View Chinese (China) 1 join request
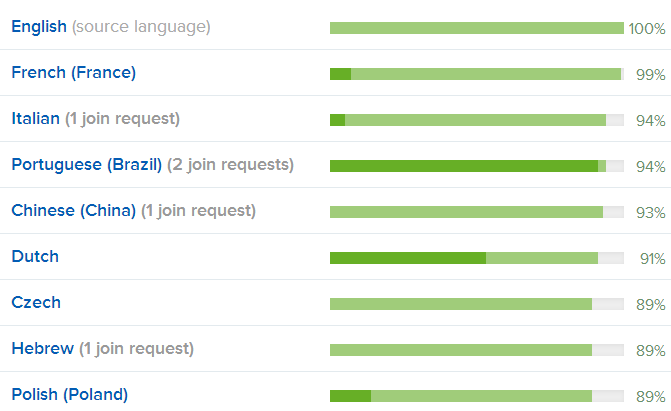This screenshot has height=411, width=671. [x=198, y=210]
